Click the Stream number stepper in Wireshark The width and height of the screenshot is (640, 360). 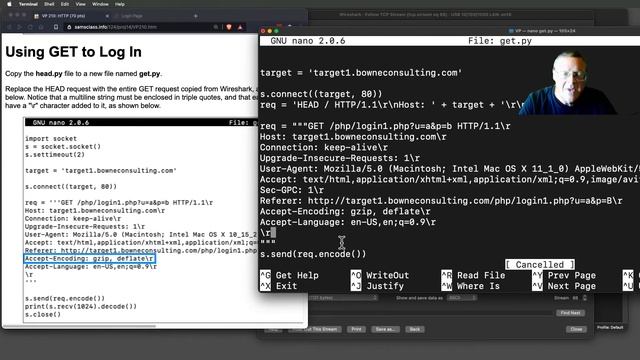pos(584,298)
